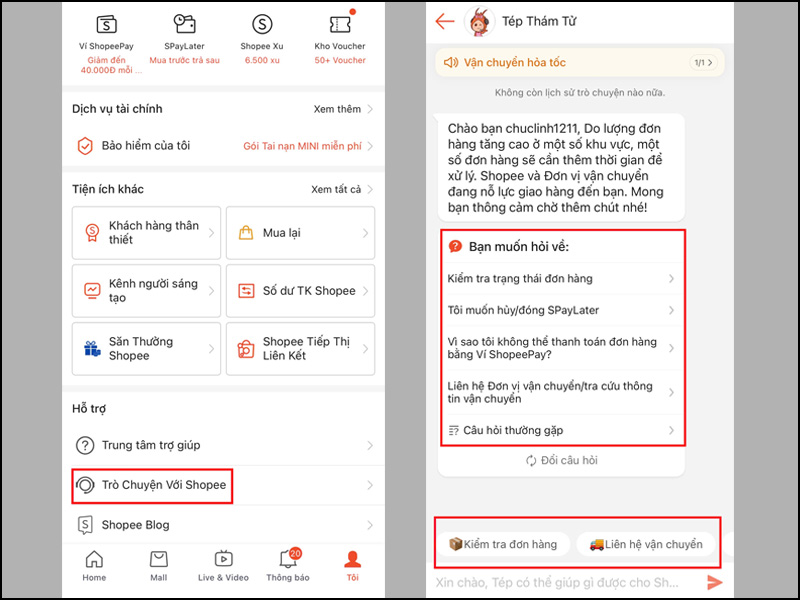Open the Ví ShopeePay wallet icon
The height and width of the screenshot is (600, 800).
pyautogui.click(x=107, y=24)
